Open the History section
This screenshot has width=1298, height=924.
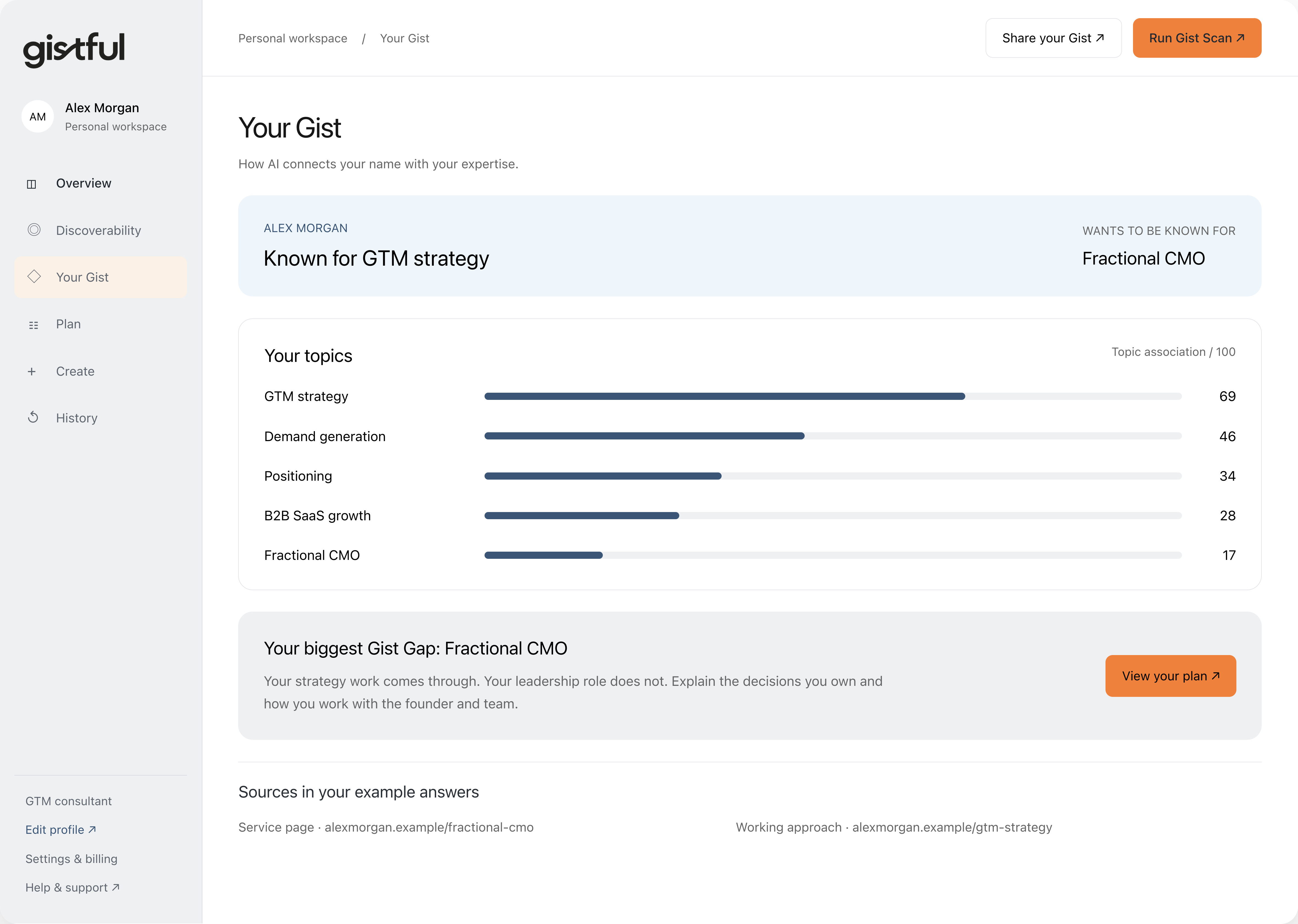[101, 418]
